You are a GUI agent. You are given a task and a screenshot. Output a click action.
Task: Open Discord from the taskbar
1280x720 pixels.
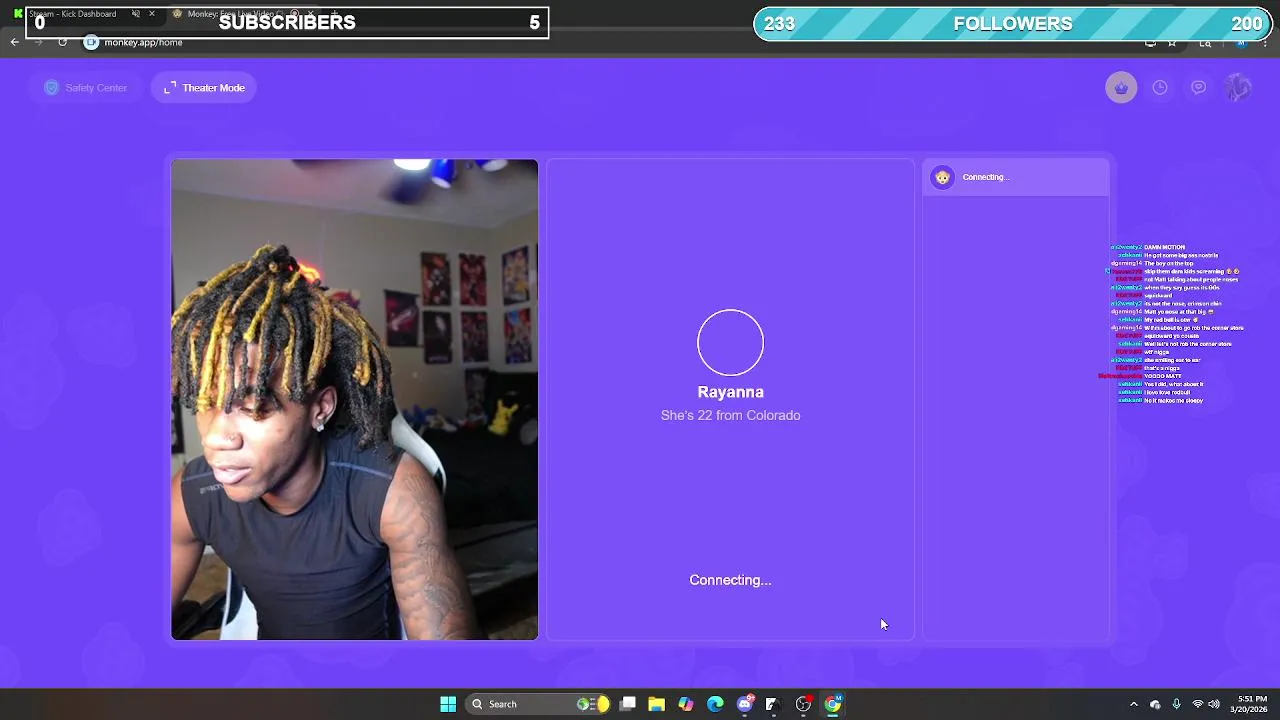point(745,704)
